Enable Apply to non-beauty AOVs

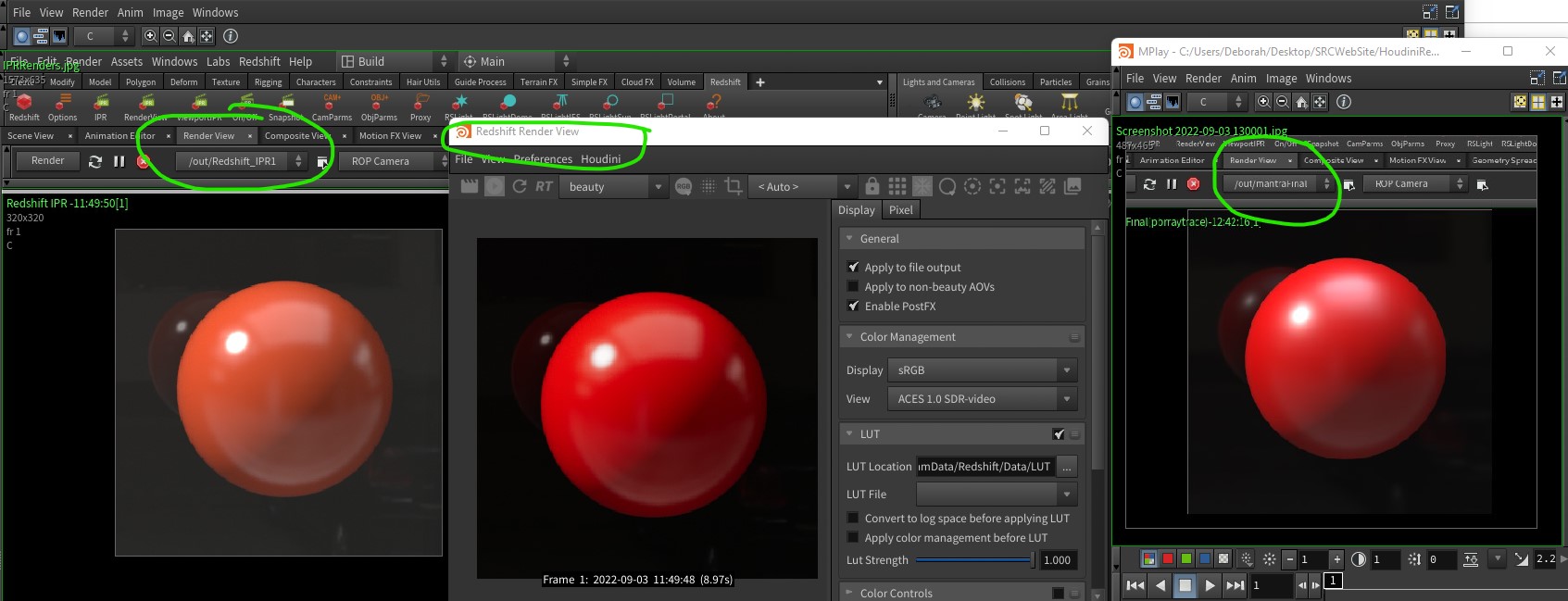[x=853, y=287]
